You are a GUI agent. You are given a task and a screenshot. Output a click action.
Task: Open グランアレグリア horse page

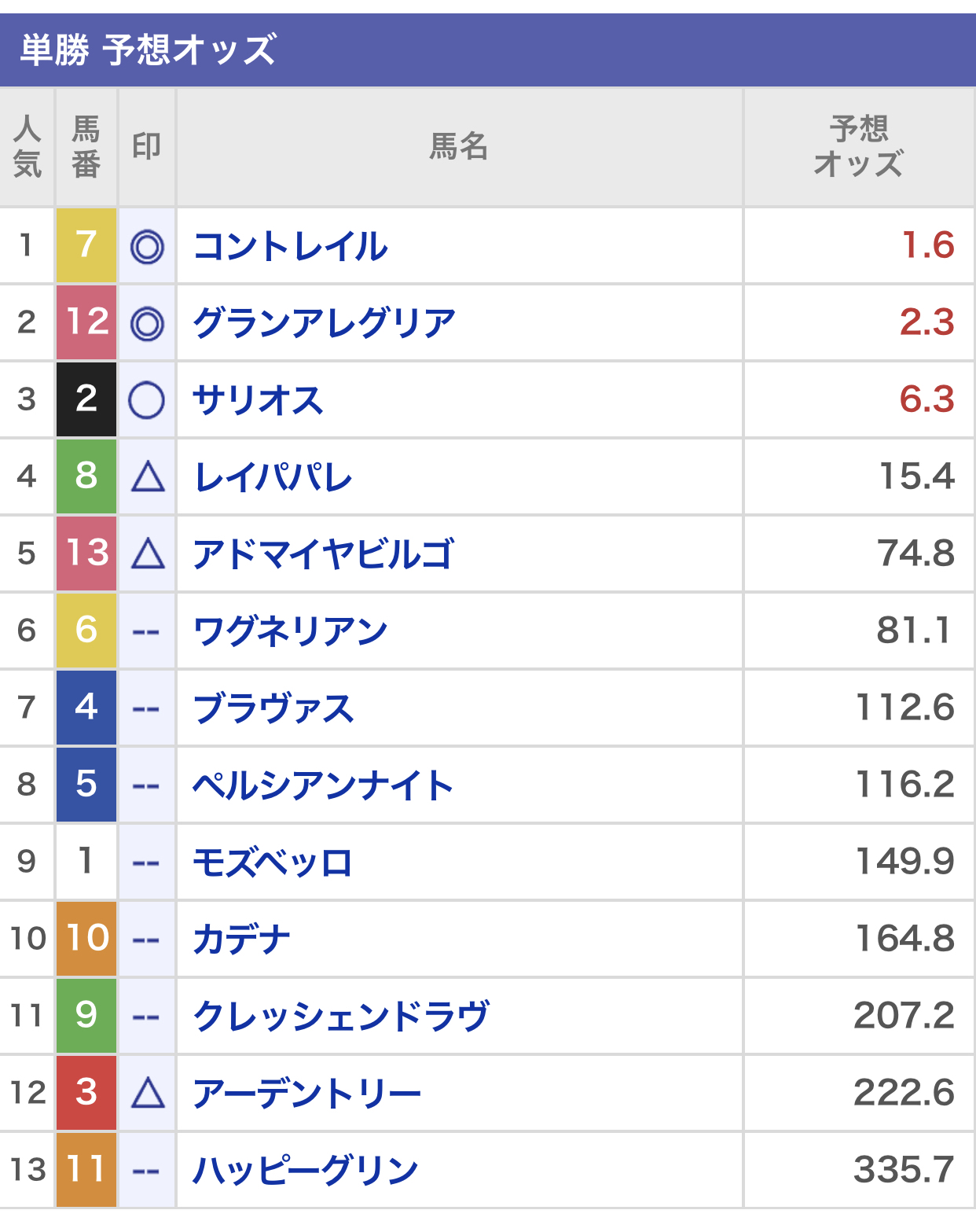tap(324, 323)
